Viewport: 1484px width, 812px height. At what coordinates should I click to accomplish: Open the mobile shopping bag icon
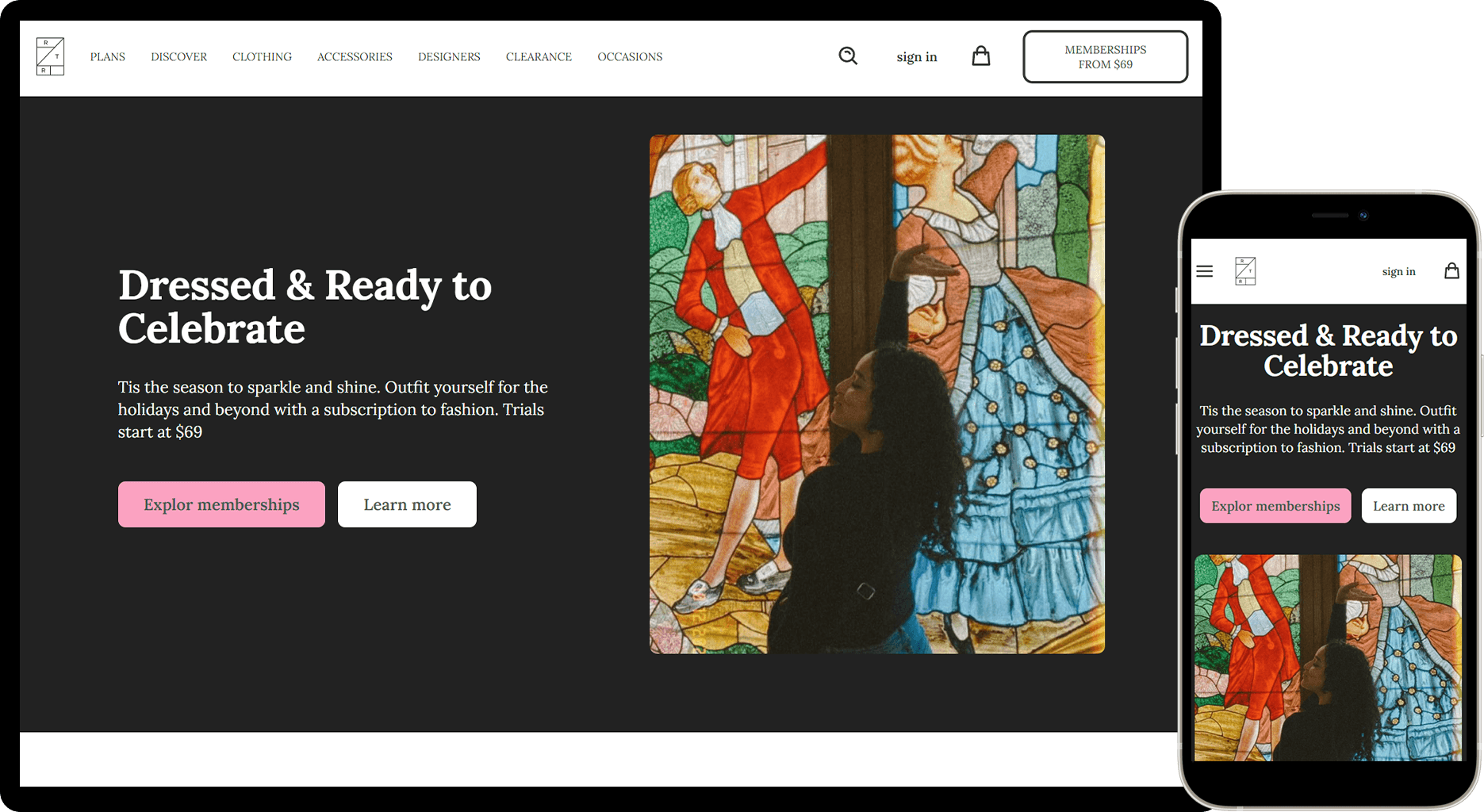click(1451, 271)
